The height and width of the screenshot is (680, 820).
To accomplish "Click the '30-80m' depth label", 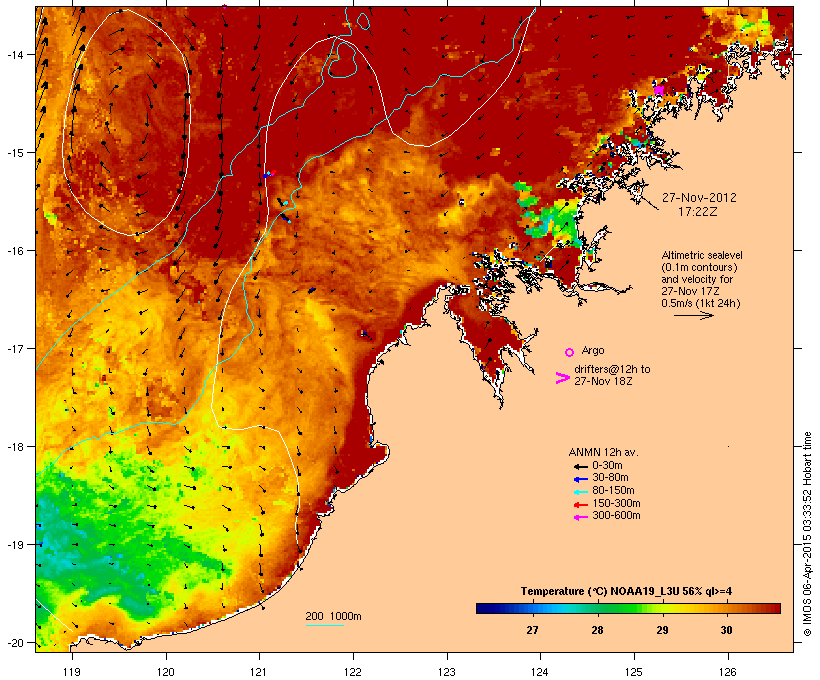I will (x=610, y=478).
